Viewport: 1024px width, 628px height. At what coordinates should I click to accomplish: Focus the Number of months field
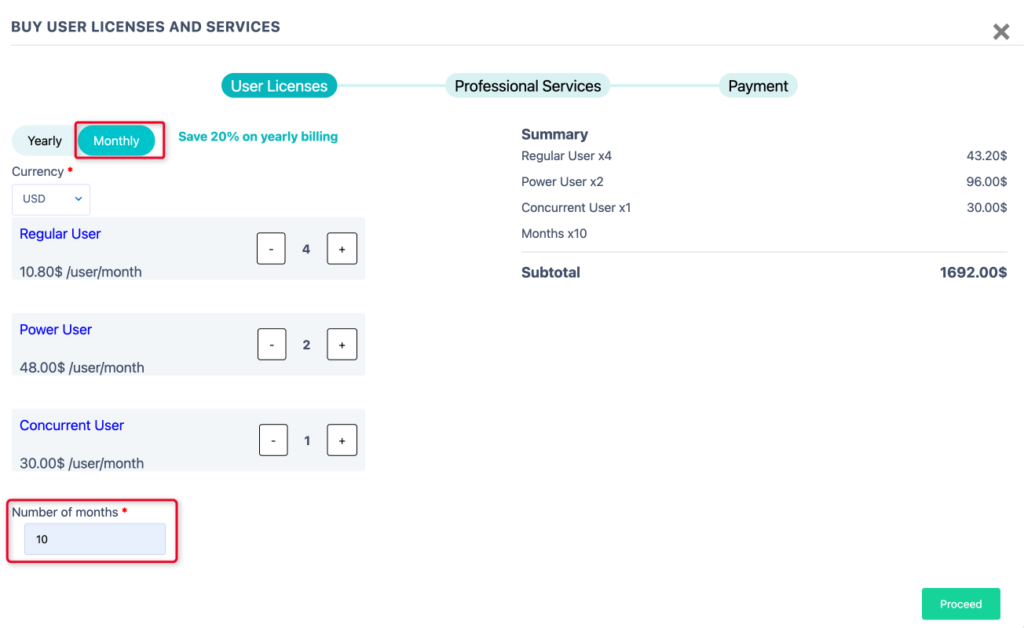click(x=95, y=539)
